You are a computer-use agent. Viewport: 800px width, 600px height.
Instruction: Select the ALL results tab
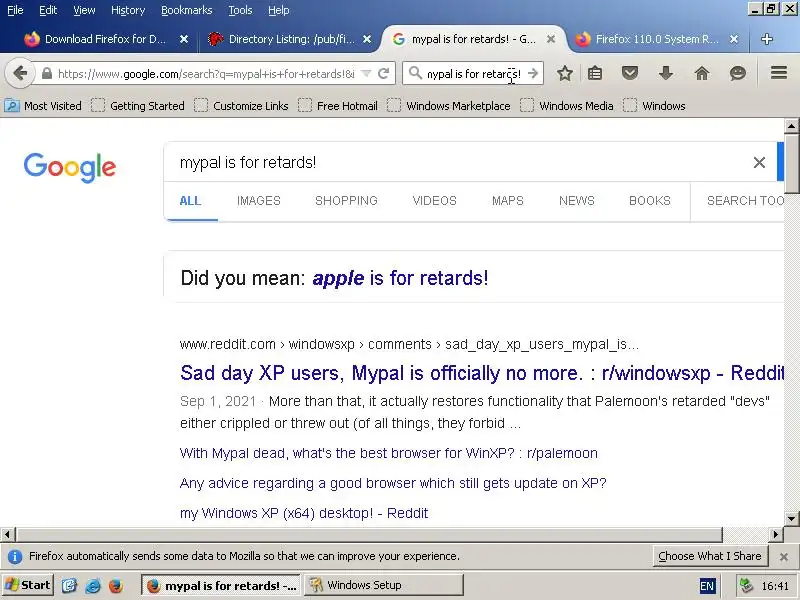pos(190,201)
